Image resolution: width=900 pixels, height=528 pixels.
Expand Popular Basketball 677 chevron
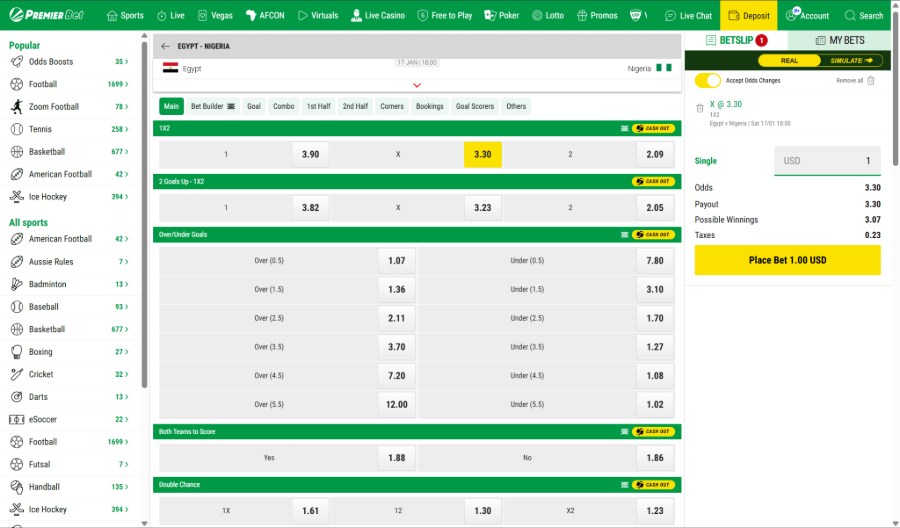click(x=126, y=152)
